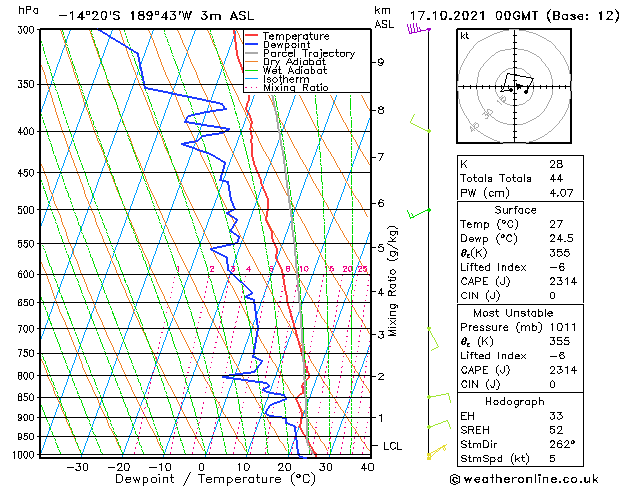629x486 pixels.
Task: Click the km ASL axis header
Action: (x=384, y=17)
